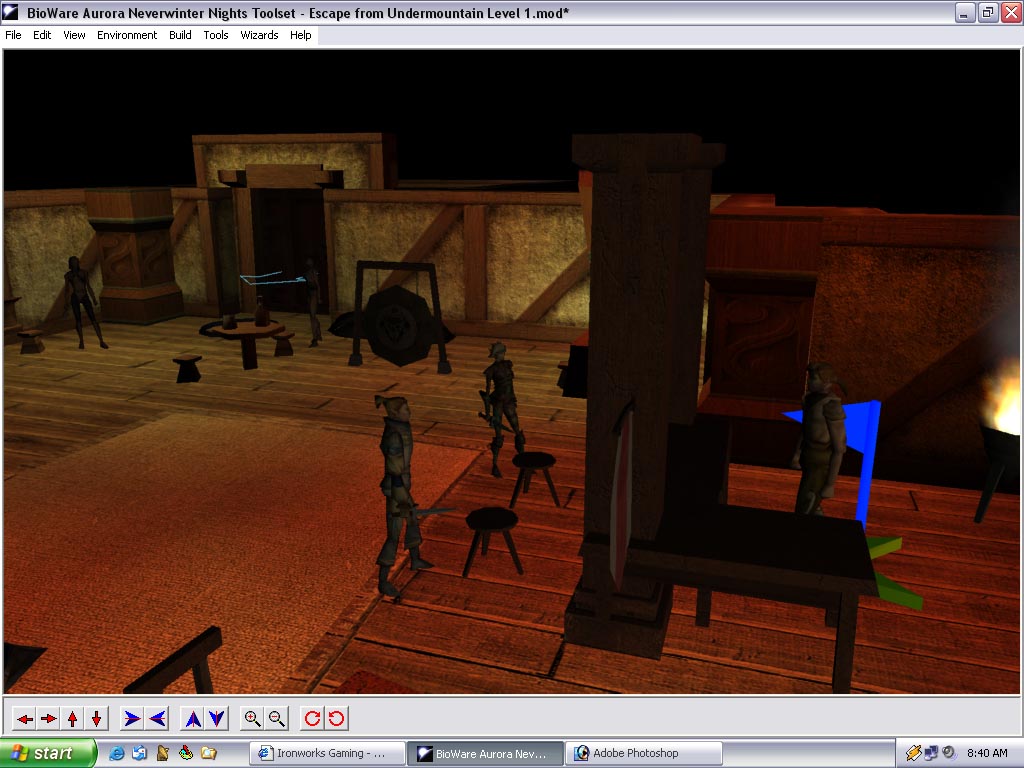Open the Environment menu

point(127,35)
